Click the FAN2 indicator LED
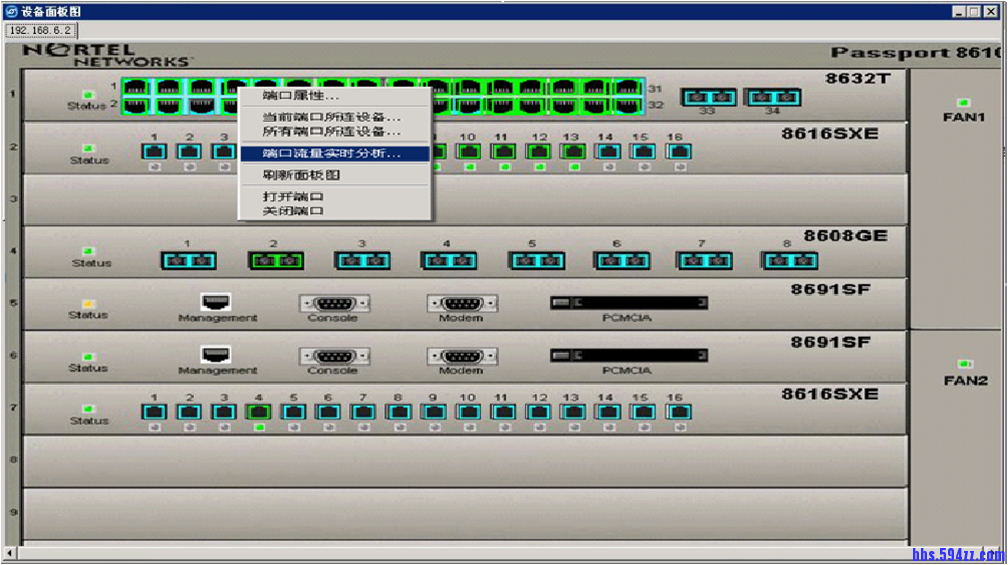 (964, 364)
